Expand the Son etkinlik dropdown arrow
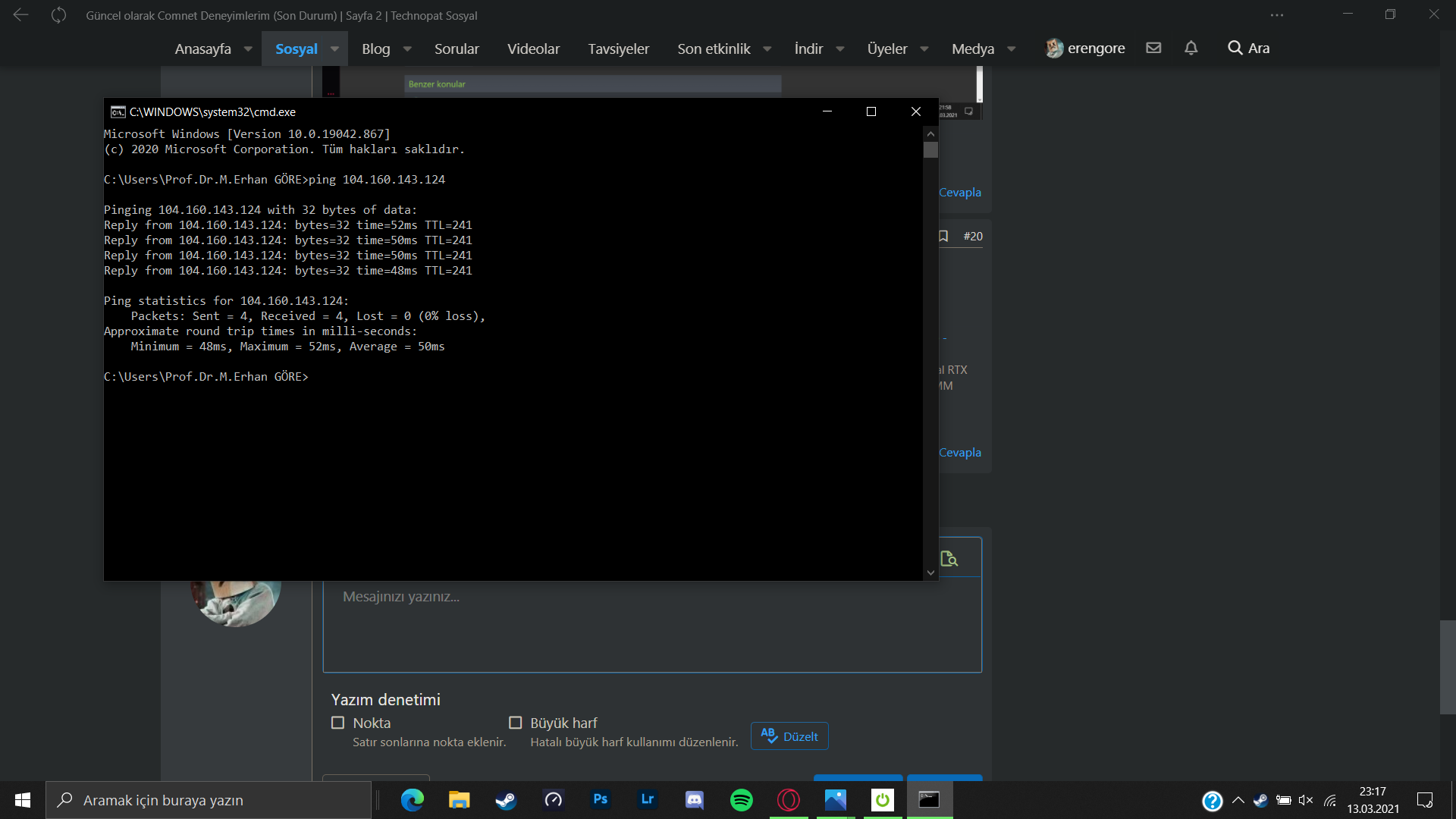 pyautogui.click(x=767, y=49)
